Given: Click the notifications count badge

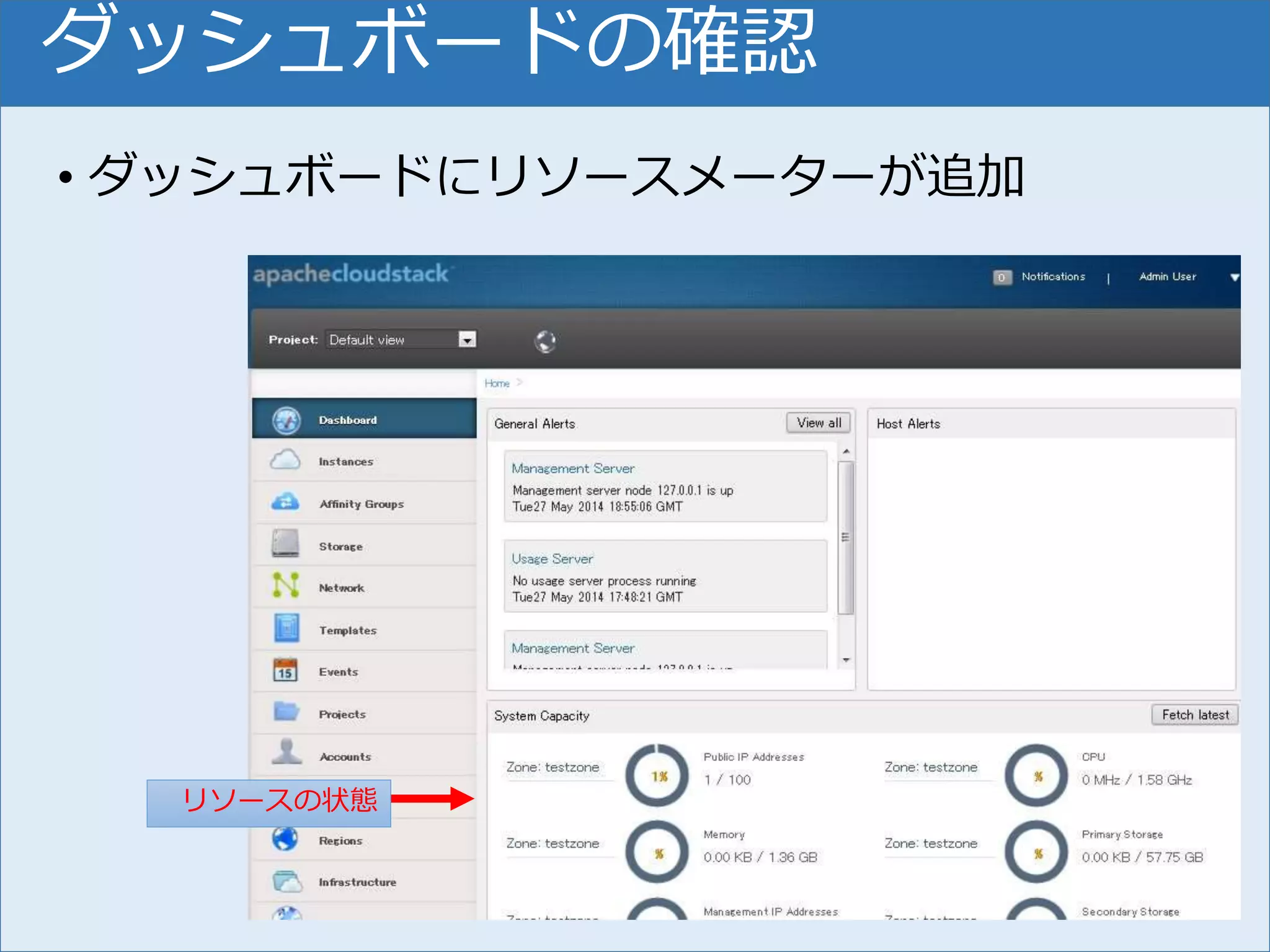Looking at the screenshot, I should point(1001,277).
